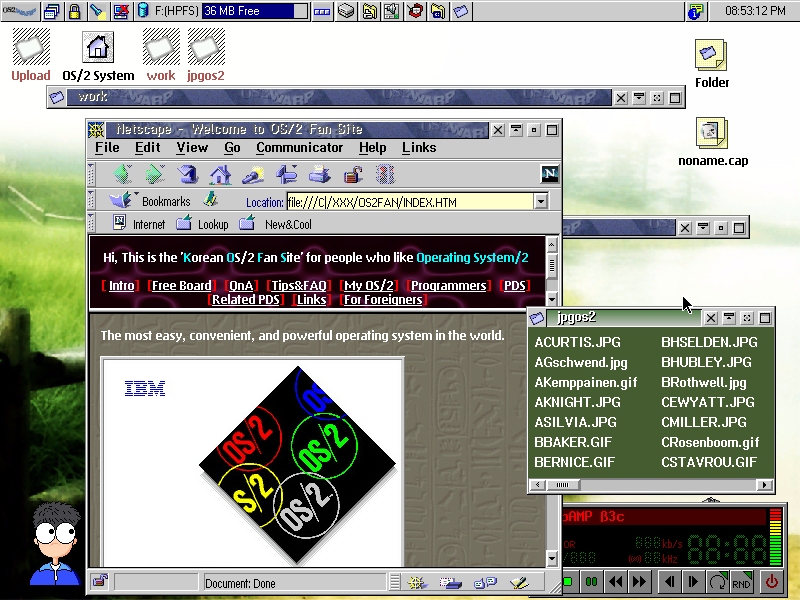Follow the Tips&FAQ link
The width and height of the screenshot is (800, 600).
pyautogui.click(x=299, y=286)
